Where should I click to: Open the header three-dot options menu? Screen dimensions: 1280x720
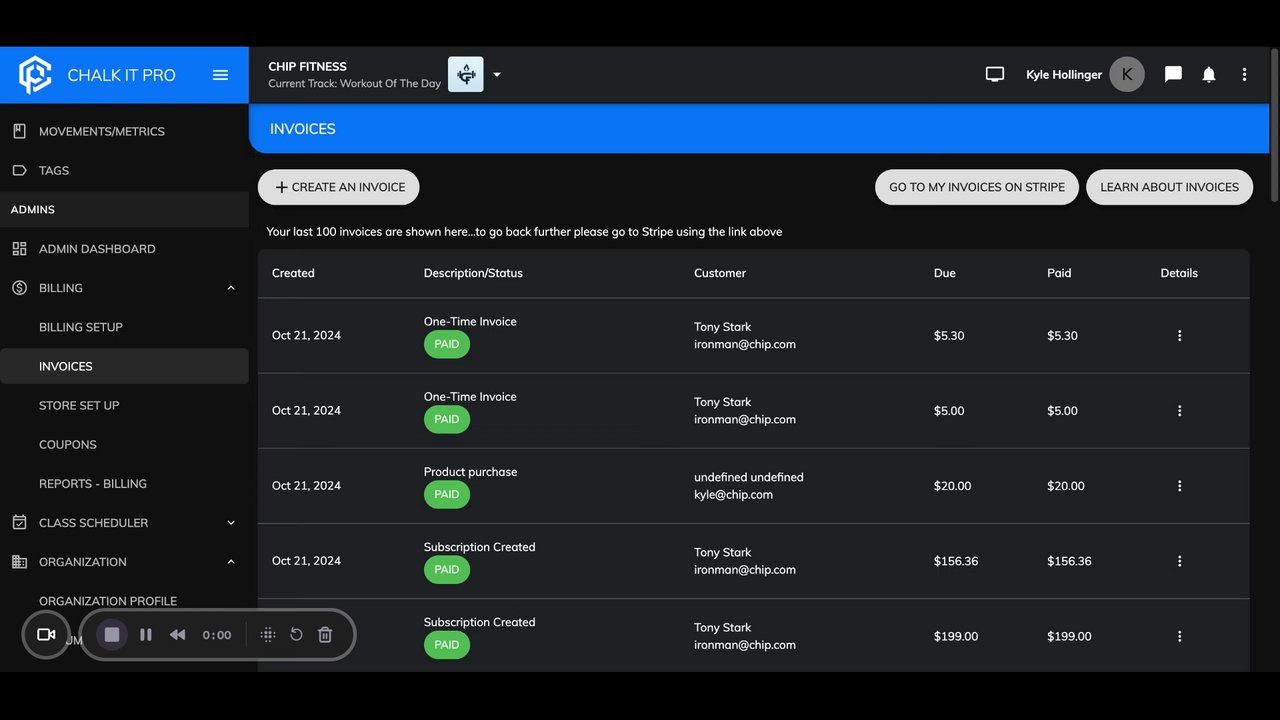click(x=1244, y=75)
